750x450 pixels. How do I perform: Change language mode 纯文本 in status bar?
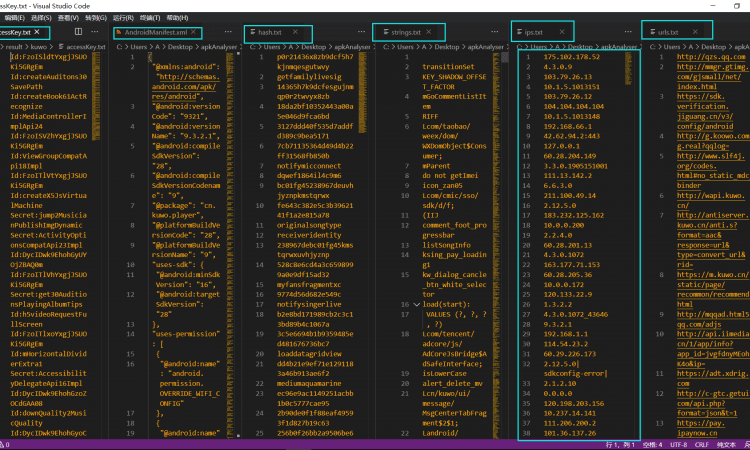pos(726,445)
